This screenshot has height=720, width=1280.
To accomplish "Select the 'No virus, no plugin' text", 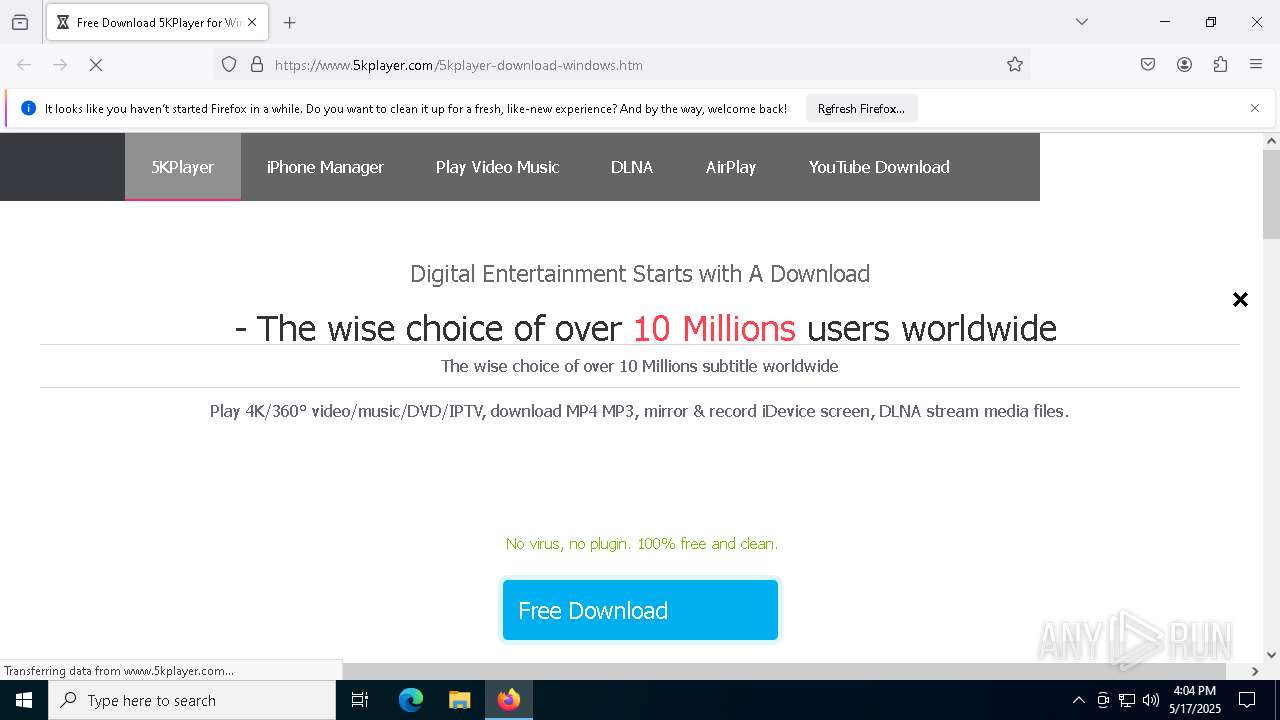I will 641,544.
